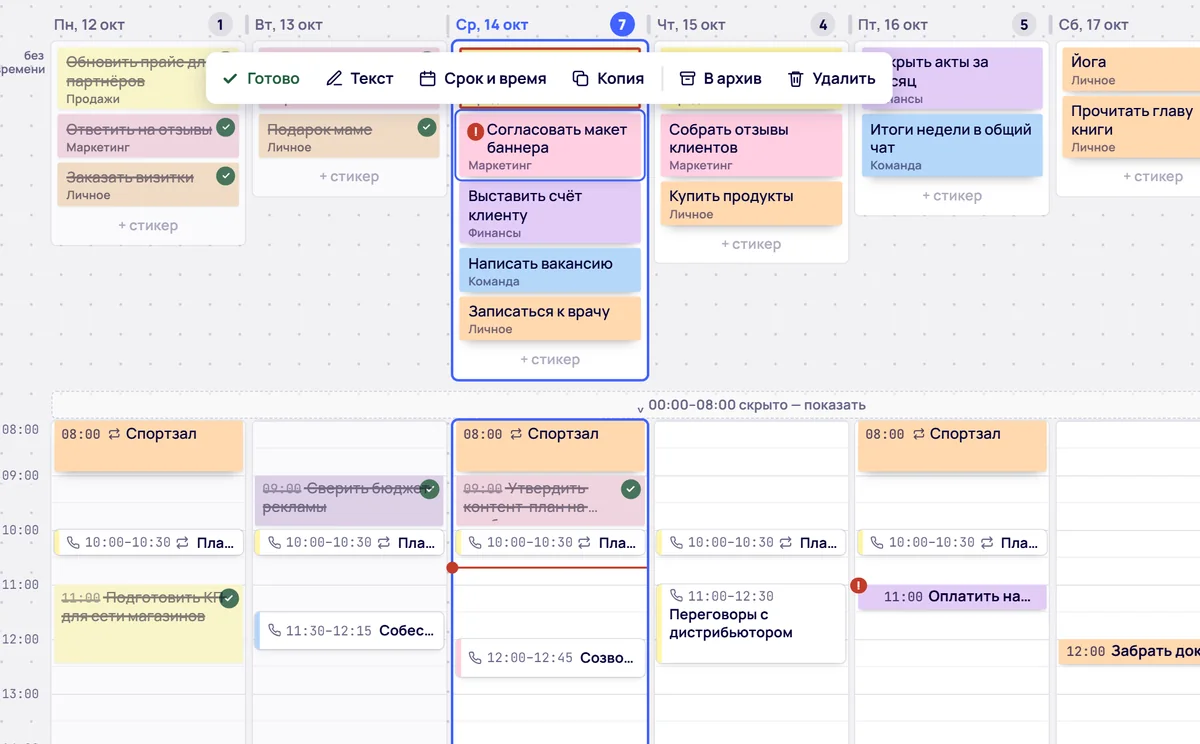Open Срок и время calendar icon
Image resolution: width=1200 pixels, height=744 pixels.
(x=427, y=78)
